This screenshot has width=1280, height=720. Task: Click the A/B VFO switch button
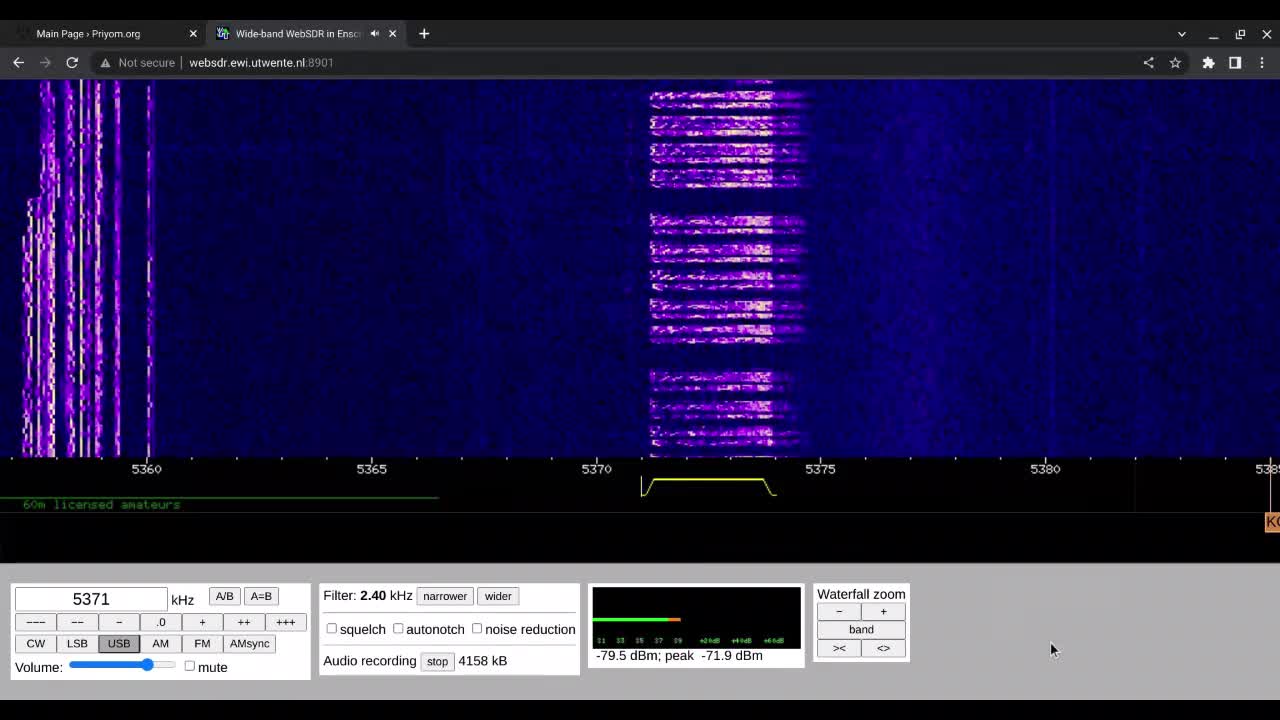224,596
